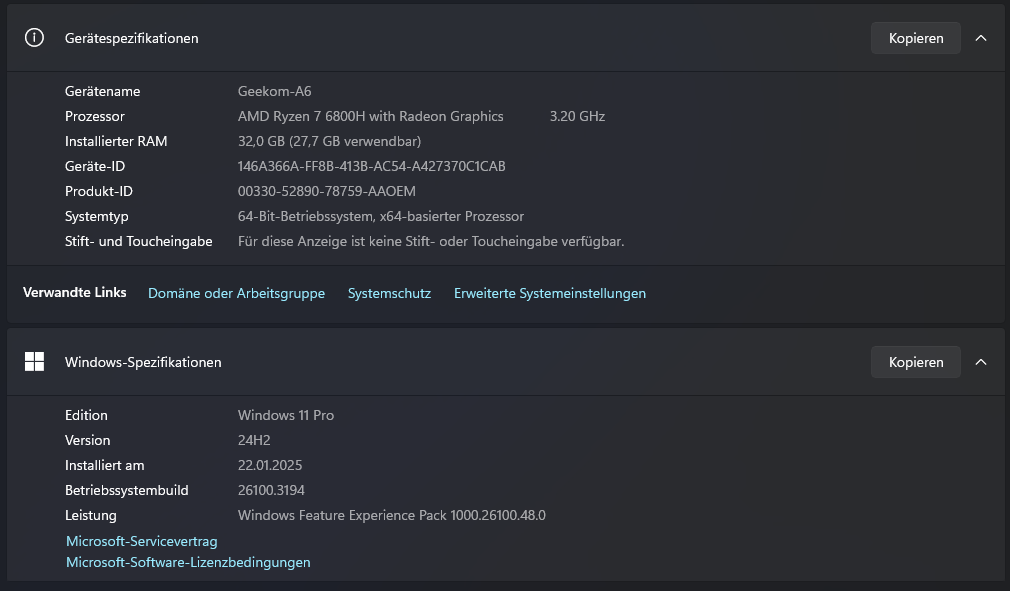
Task: Select the edition value Windows 11 Pro
Action: (286, 415)
